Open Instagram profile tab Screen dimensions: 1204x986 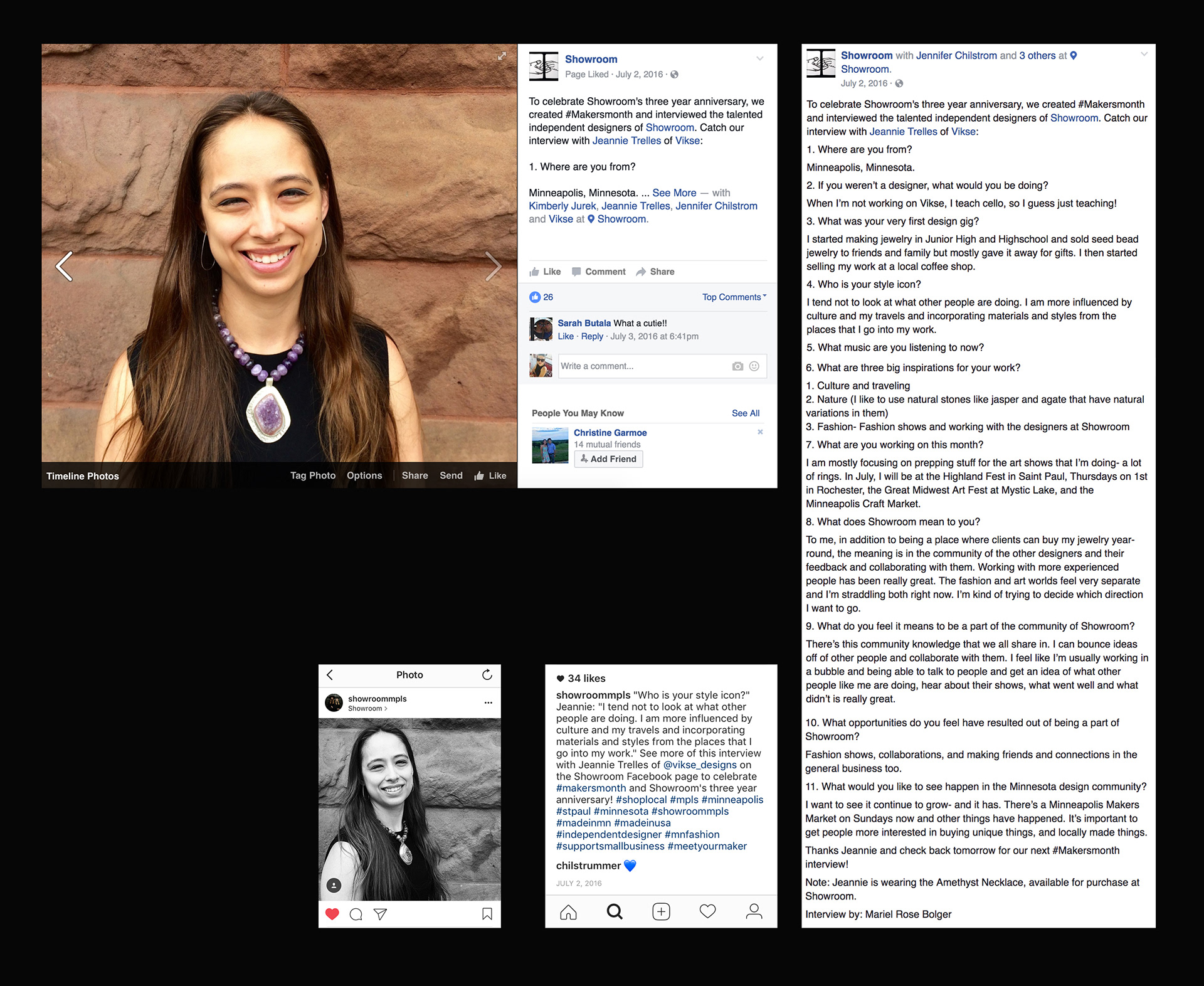(x=754, y=912)
